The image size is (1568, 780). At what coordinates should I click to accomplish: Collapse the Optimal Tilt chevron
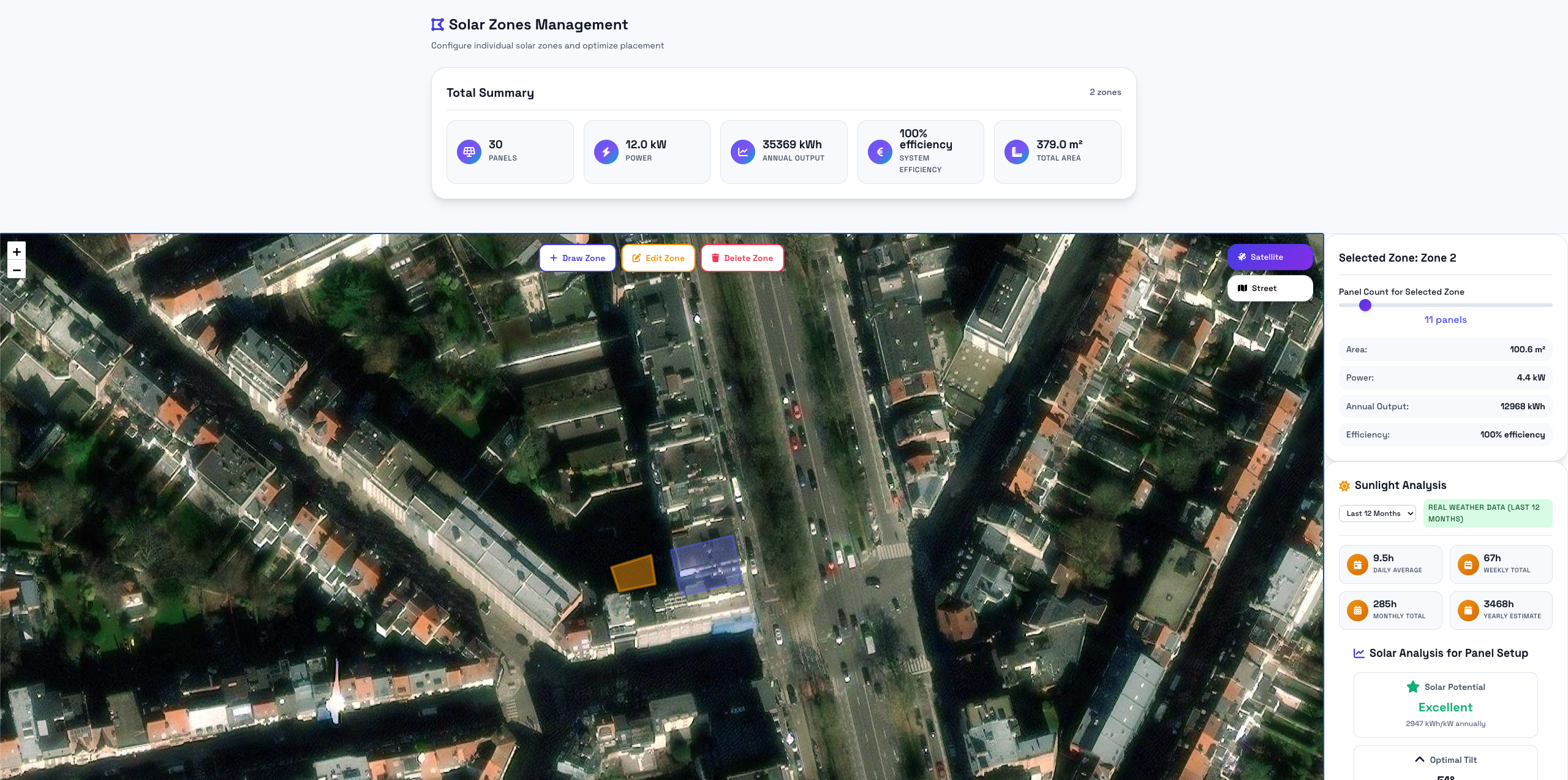coord(1419,760)
